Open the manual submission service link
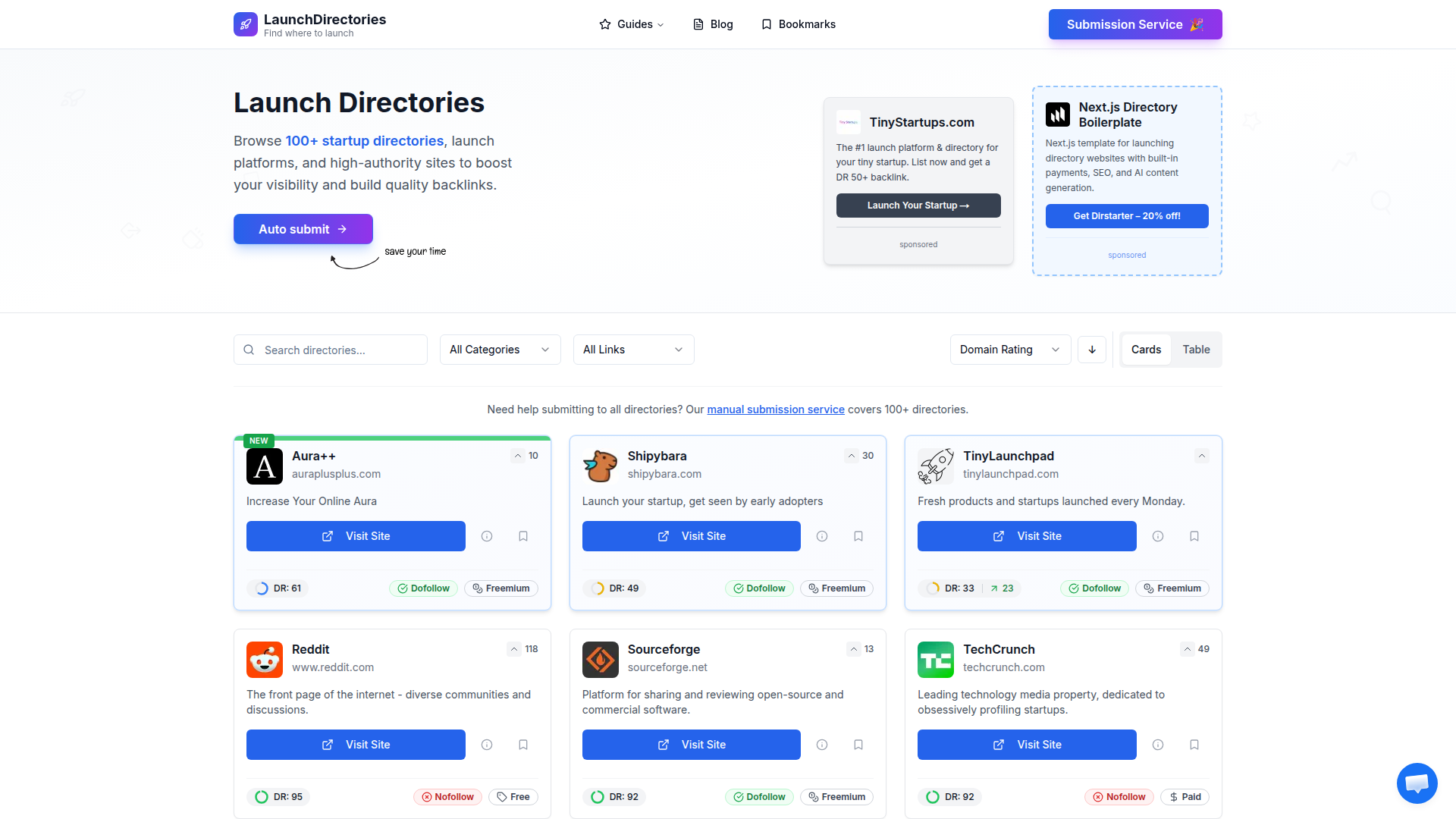This screenshot has height=819, width=1456. tap(775, 409)
